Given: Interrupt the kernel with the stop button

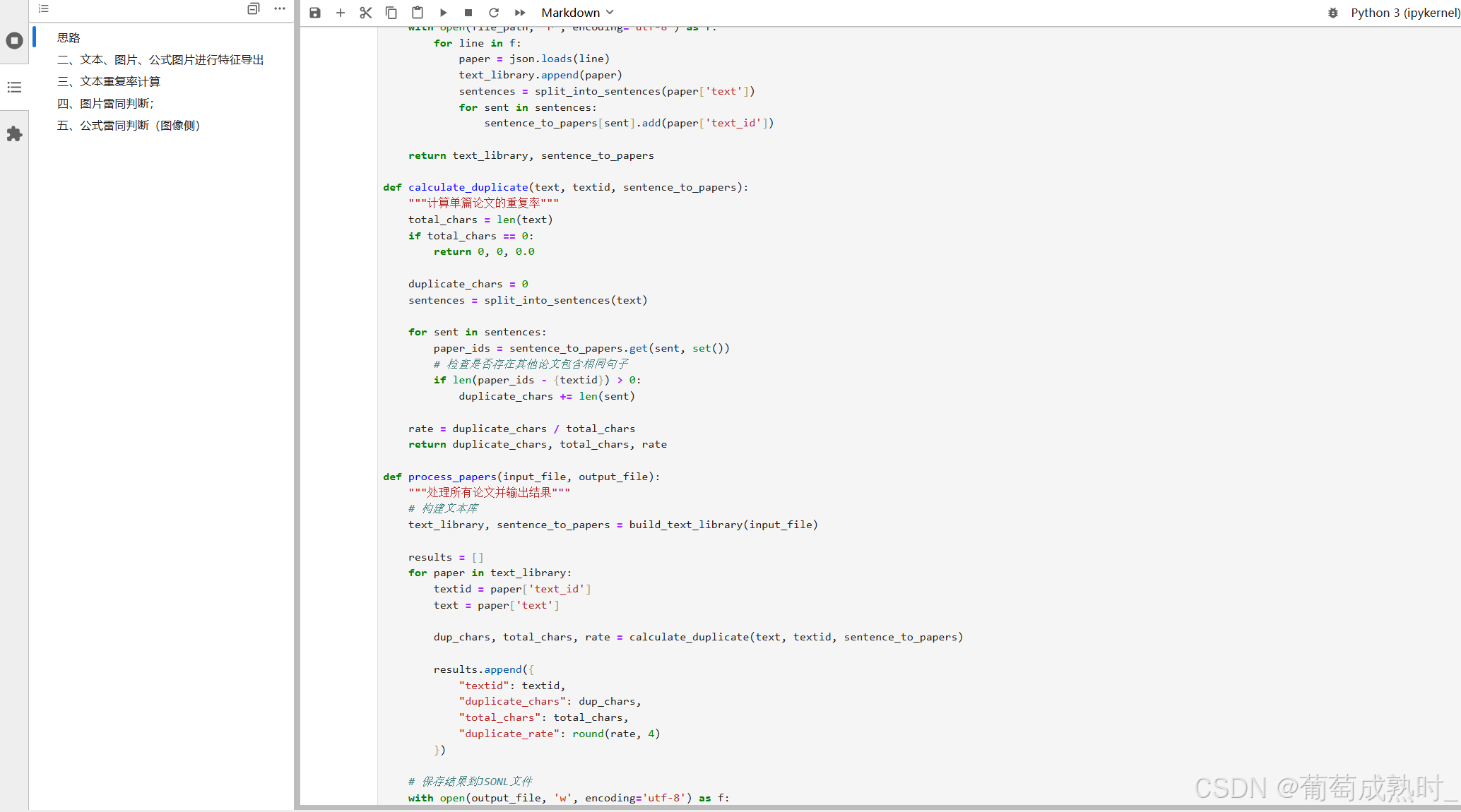Looking at the screenshot, I should click(x=468, y=13).
